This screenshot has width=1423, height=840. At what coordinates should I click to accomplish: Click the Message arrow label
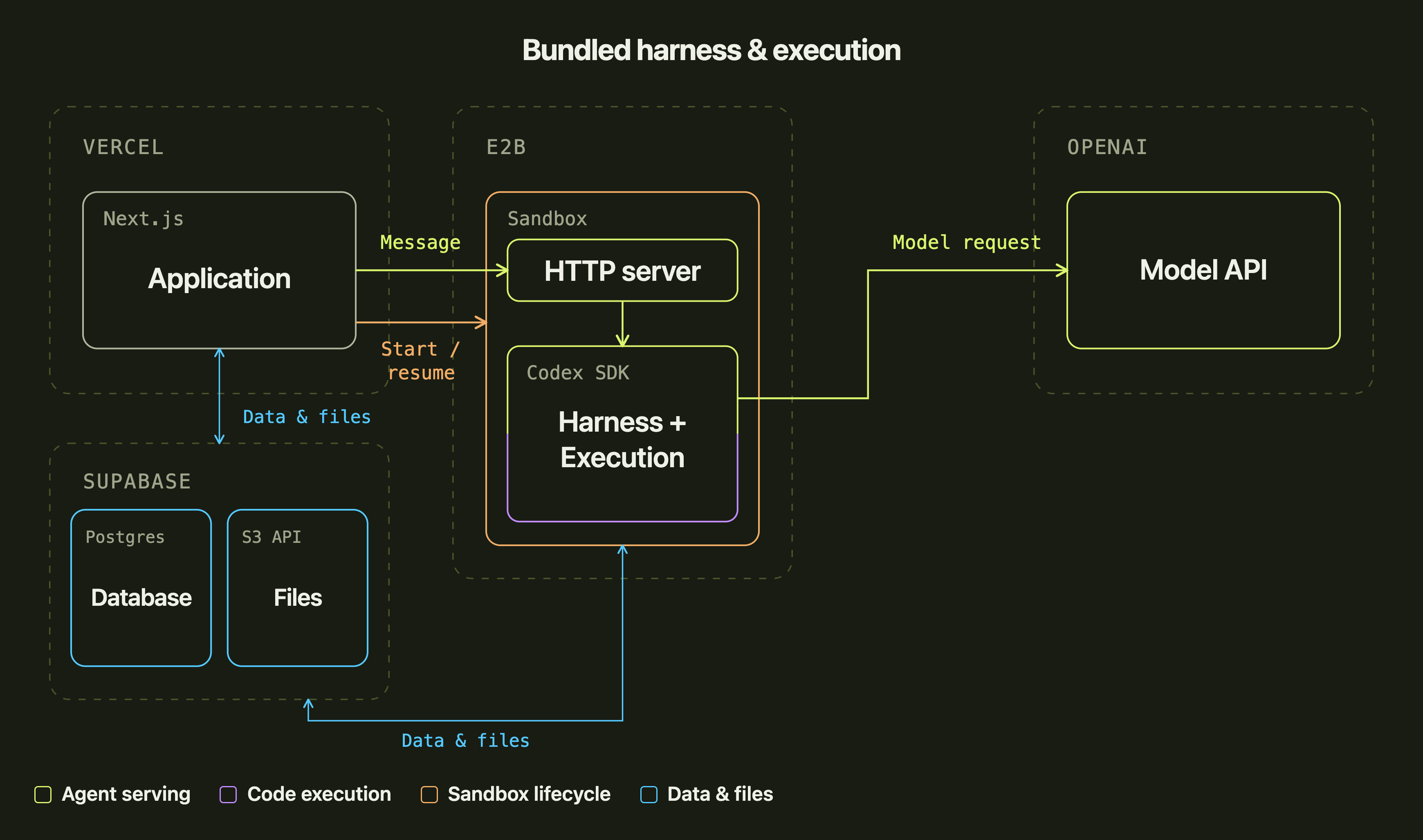(x=420, y=243)
